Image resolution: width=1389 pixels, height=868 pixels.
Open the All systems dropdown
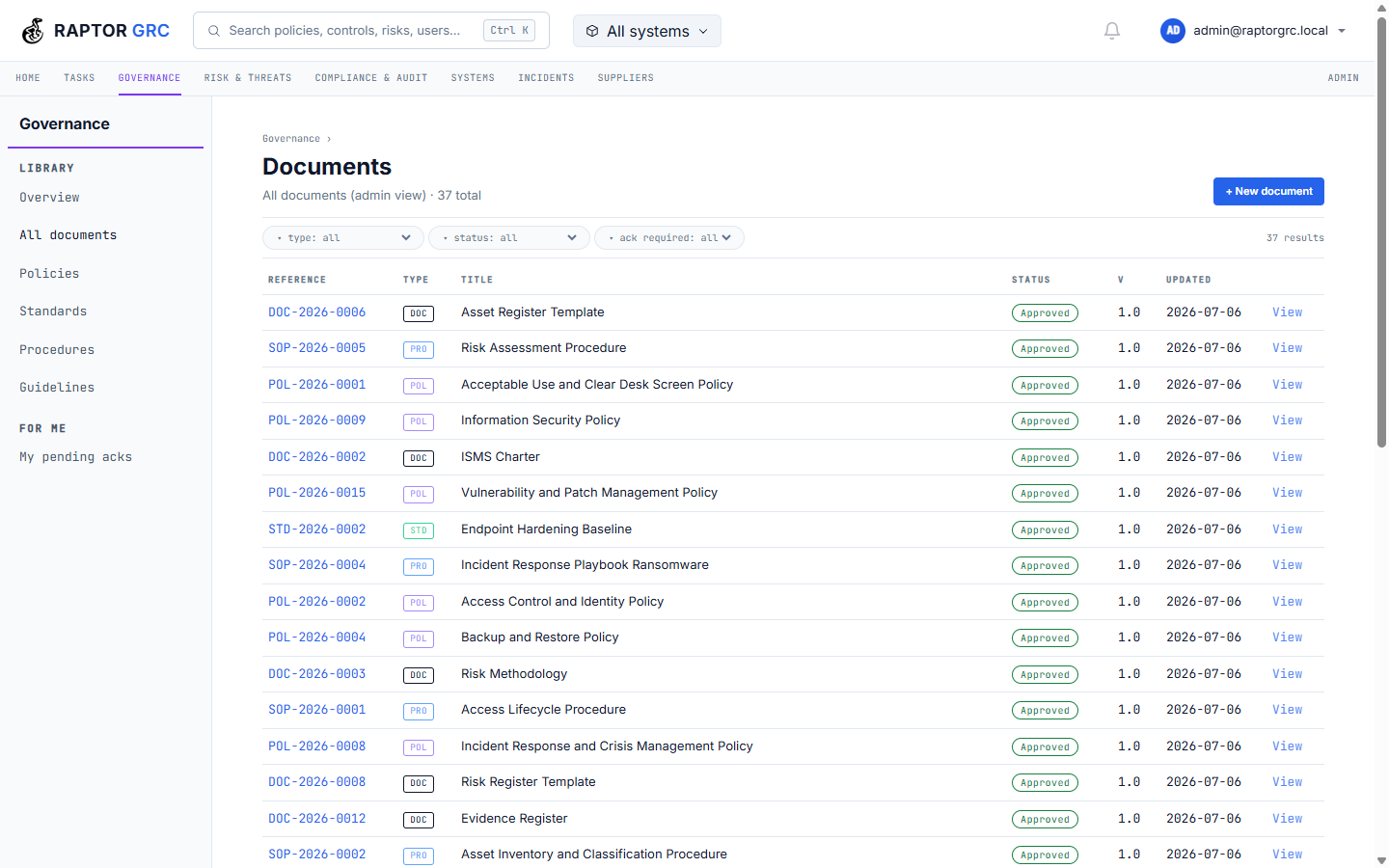coord(647,31)
